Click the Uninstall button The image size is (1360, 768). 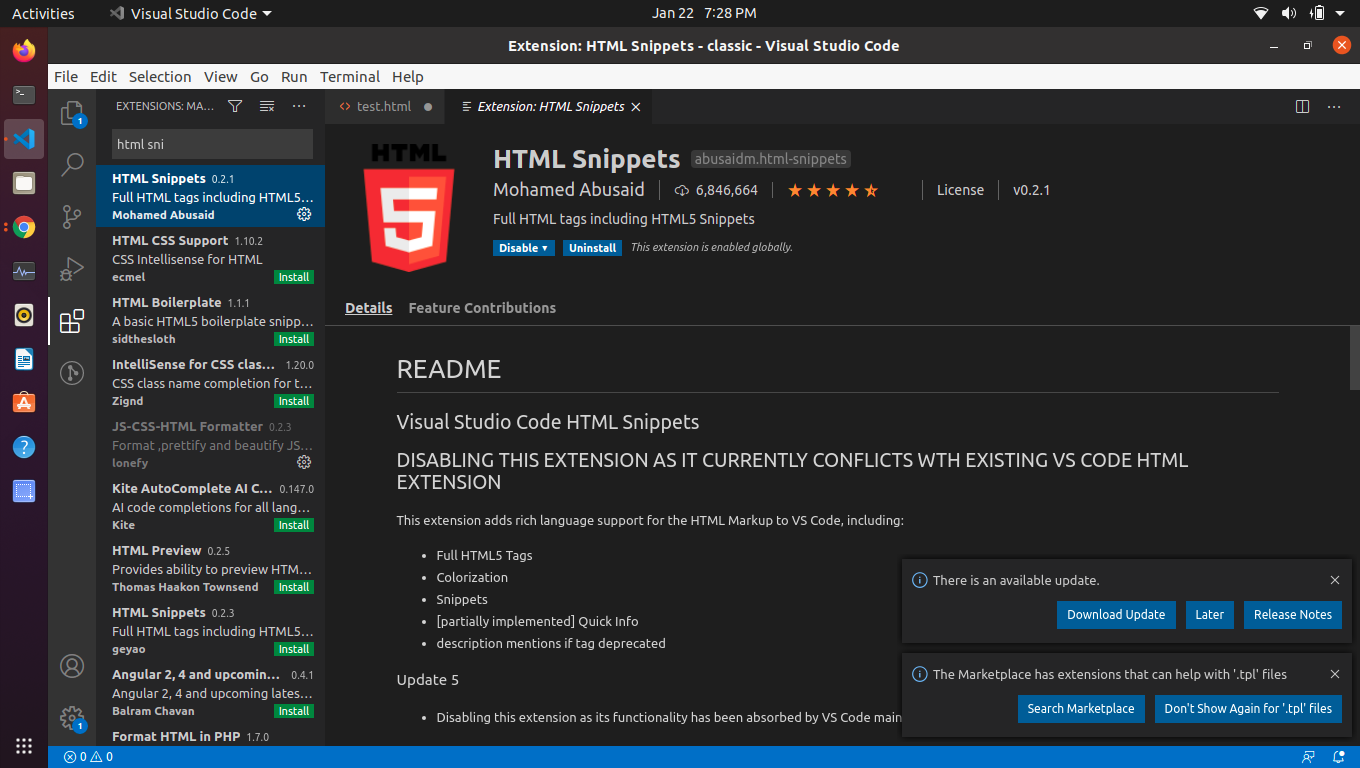point(592,247)
